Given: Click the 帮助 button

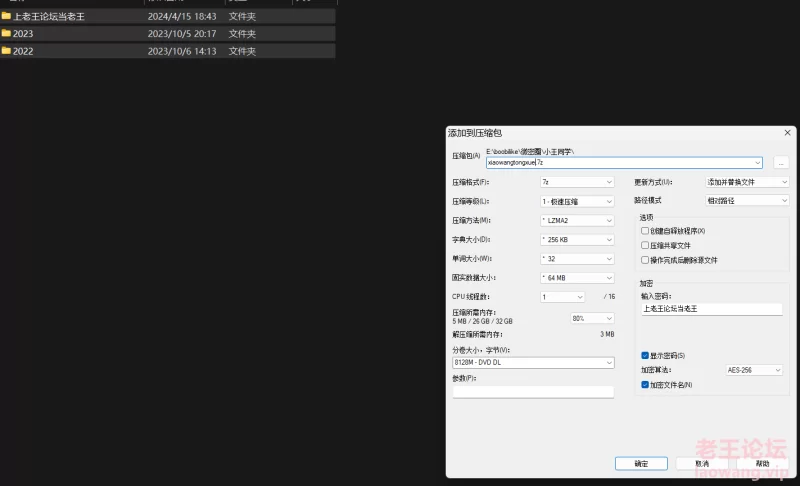Looking at the screenshot, I should (x=762, y=464).
